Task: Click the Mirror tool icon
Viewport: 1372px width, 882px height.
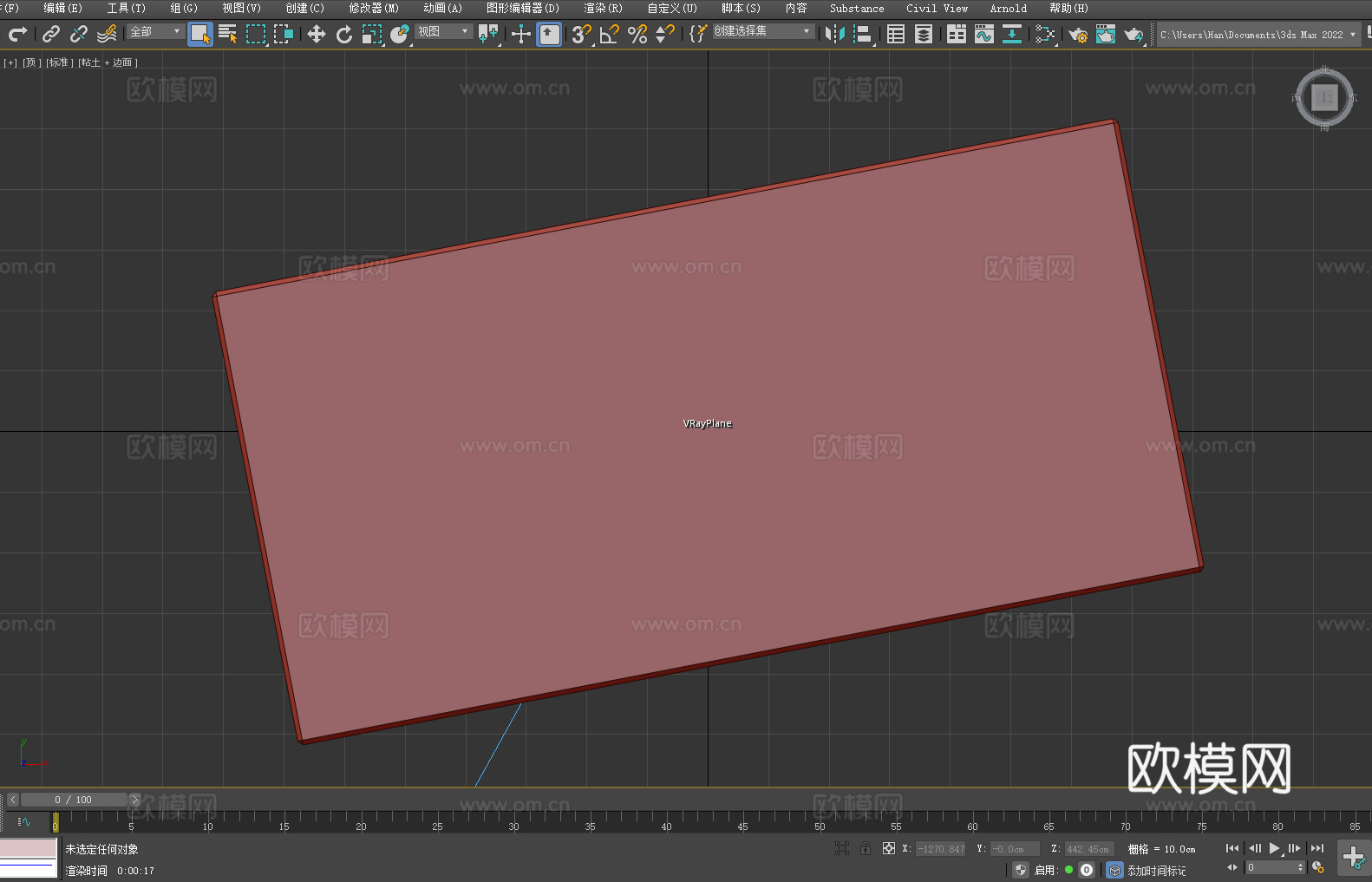Action: coord(835,34)
